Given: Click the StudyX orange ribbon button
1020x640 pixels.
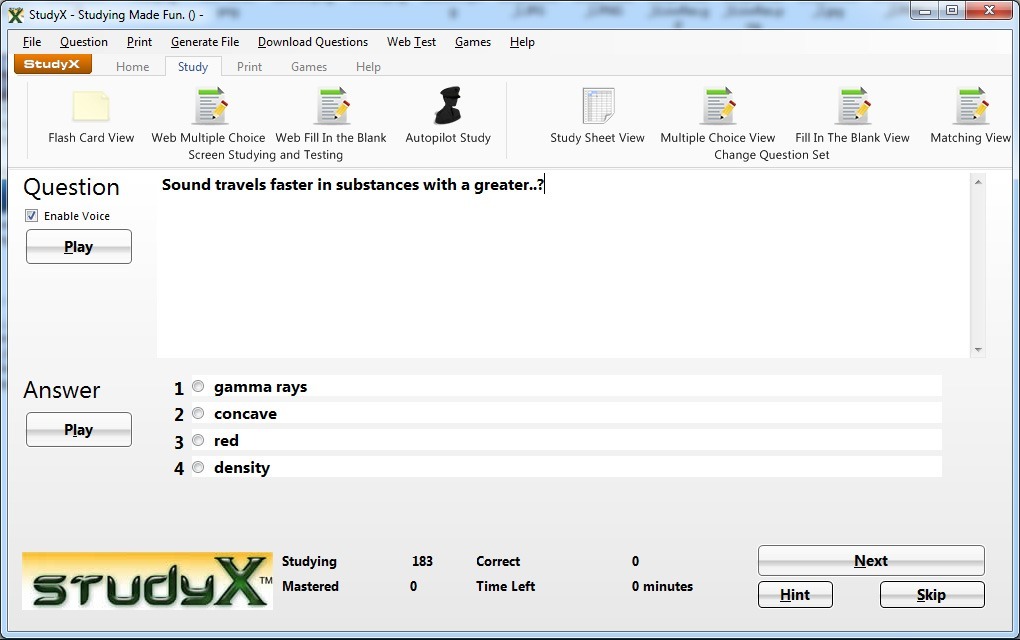Looking at the screenshot, I should point(53,64).
